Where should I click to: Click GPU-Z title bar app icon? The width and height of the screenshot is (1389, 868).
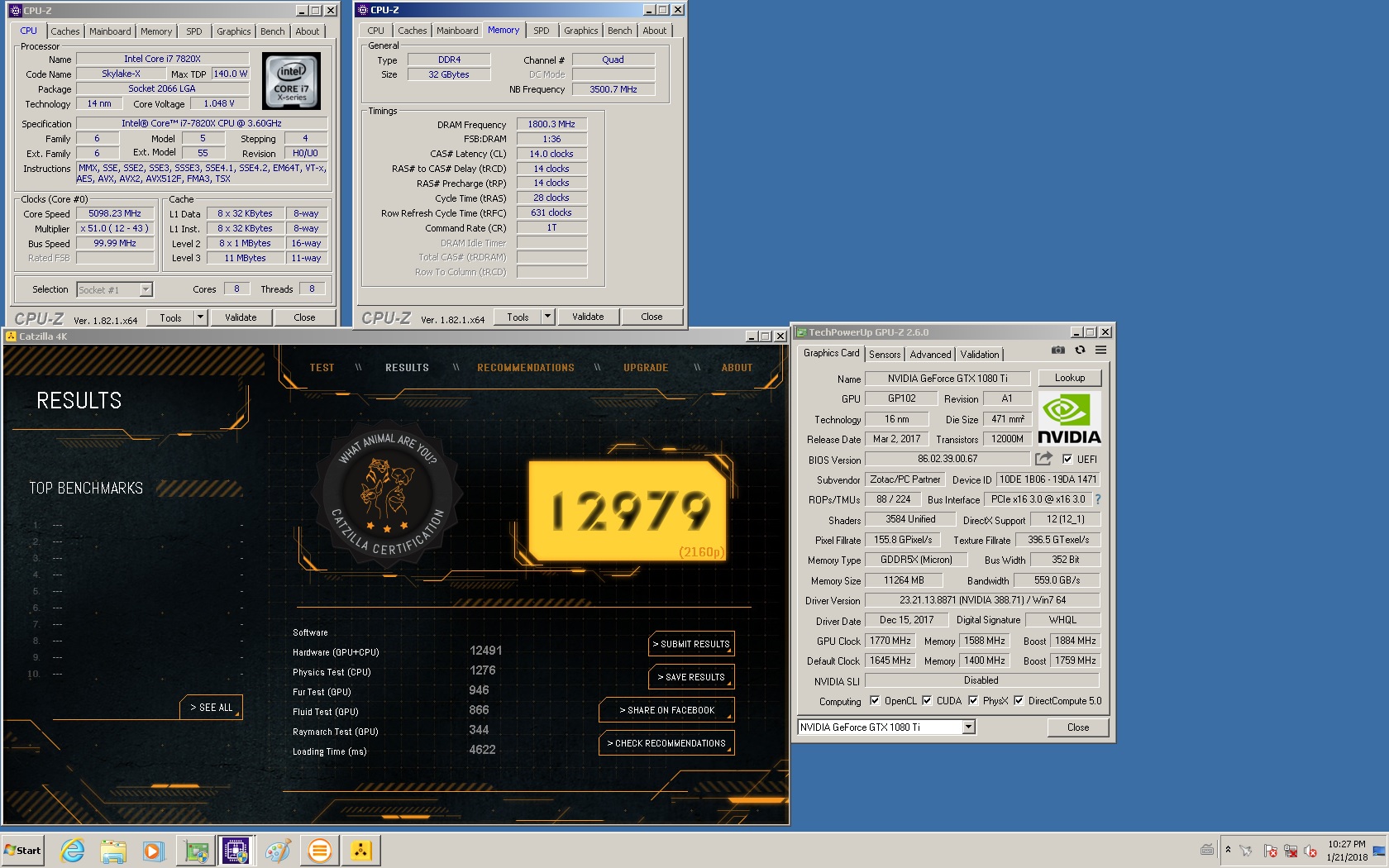pos(800,332)
